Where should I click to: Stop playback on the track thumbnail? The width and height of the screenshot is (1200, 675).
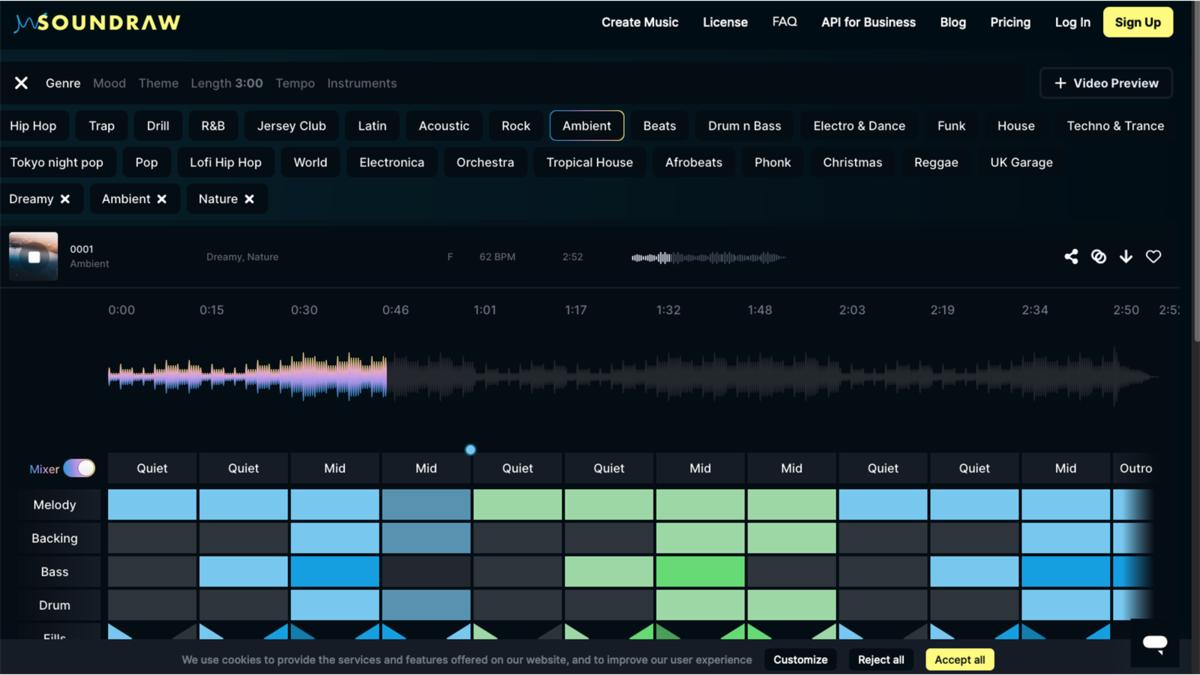pyautogui.click(x=33, y=257)
